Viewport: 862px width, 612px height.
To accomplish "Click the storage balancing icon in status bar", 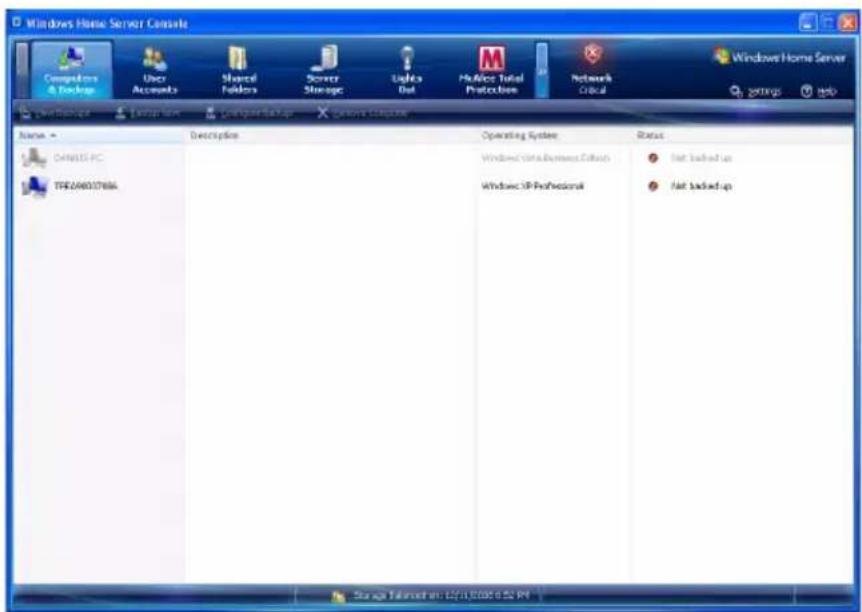I will [x=339, y=596].
